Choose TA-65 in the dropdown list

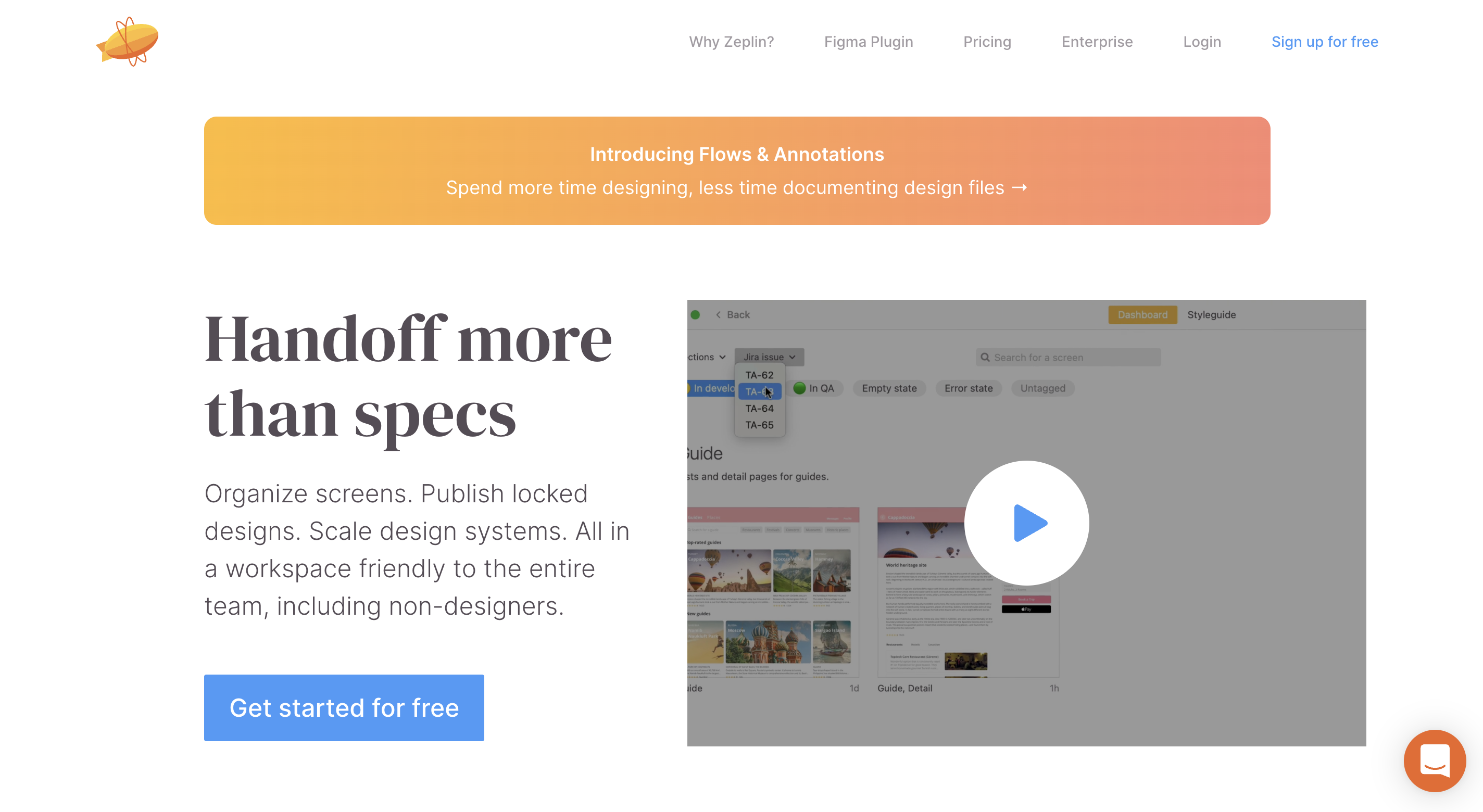(759, 425)
